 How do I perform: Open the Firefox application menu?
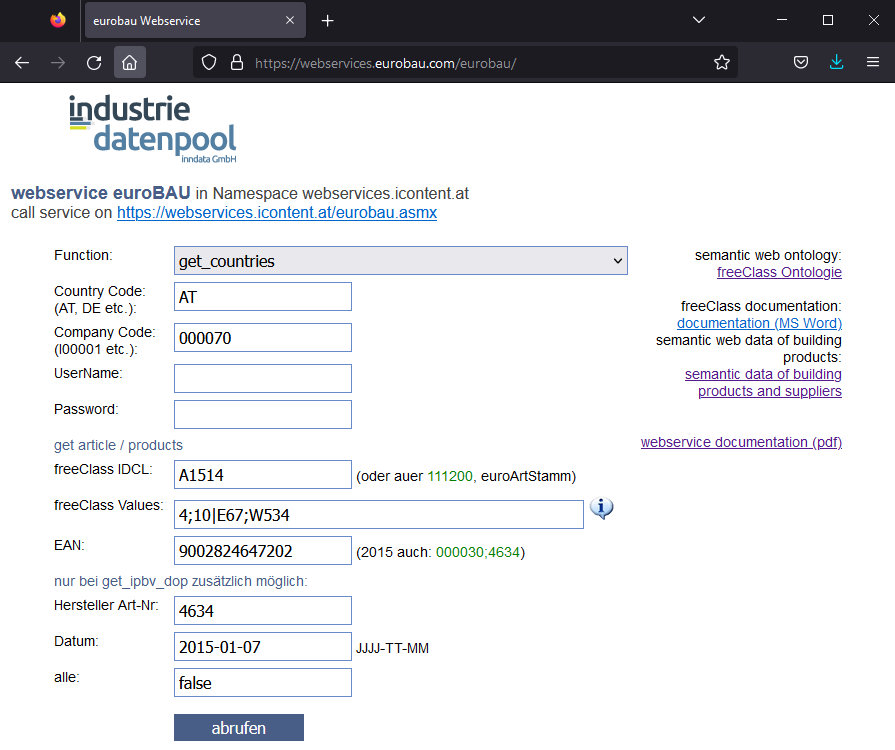coord(873,62)
